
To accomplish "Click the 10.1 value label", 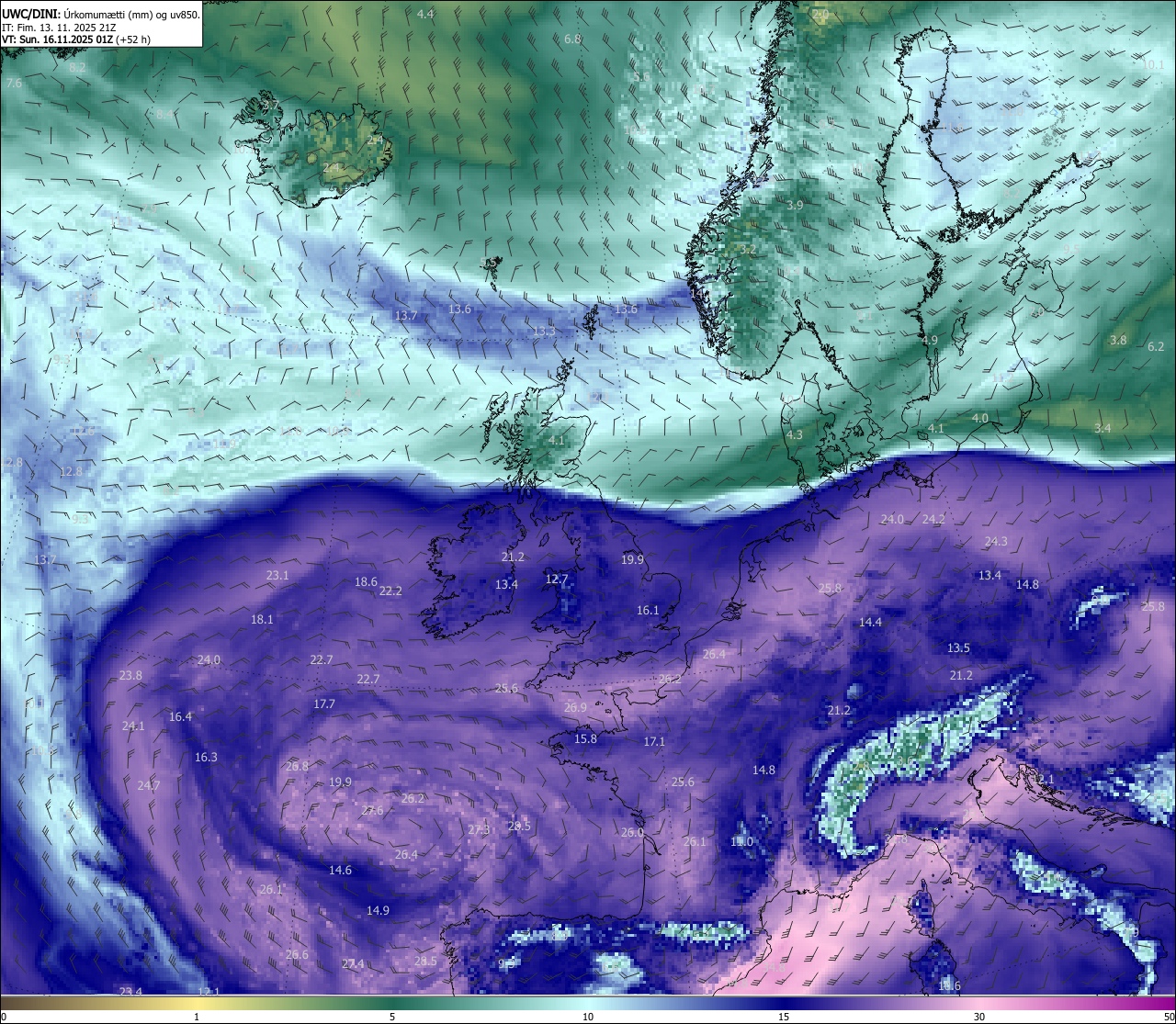I will pyautogui.click(x=1153, y=64).
